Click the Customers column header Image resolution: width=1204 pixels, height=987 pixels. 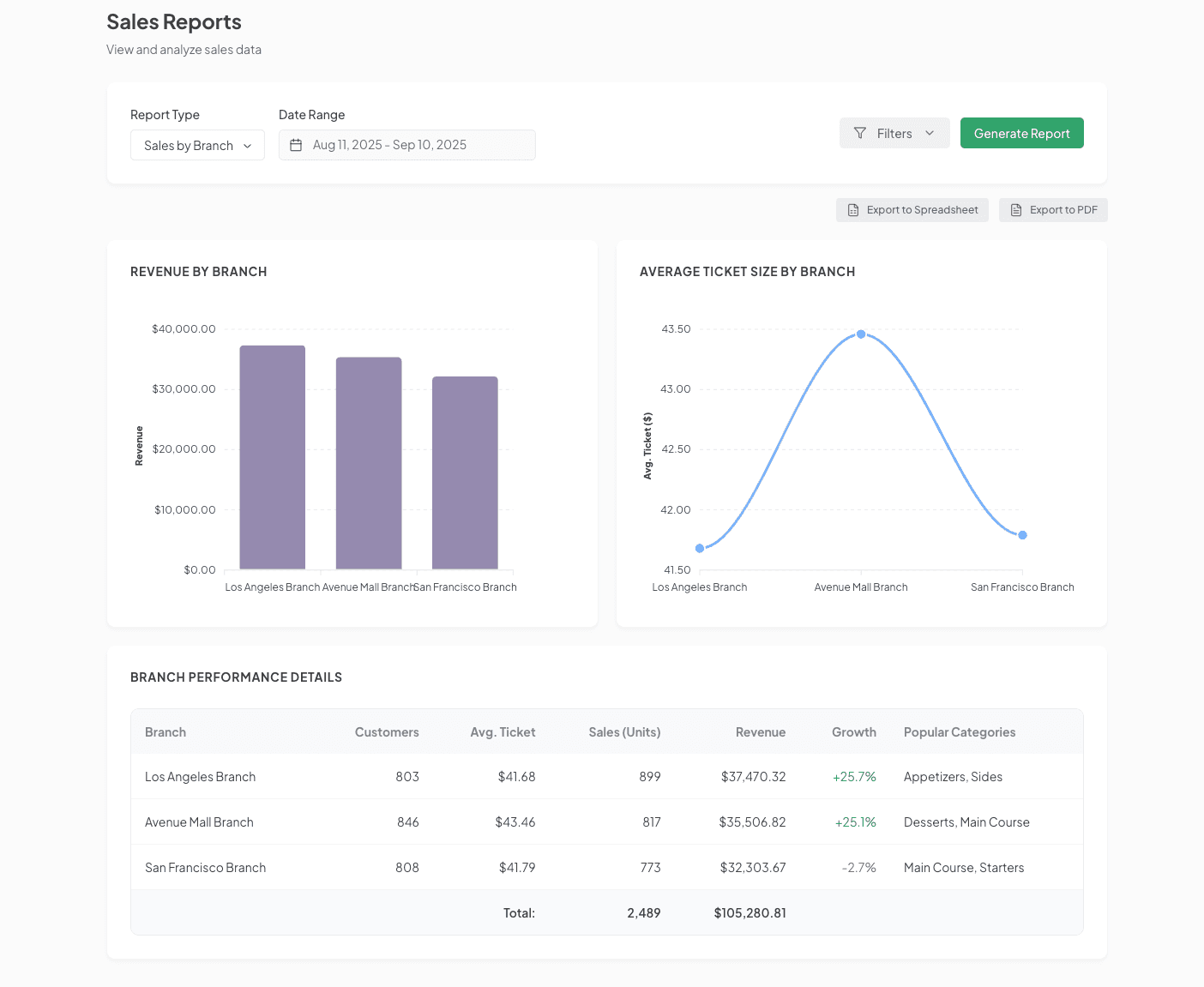pyautogui.click(x=387, y=732)
